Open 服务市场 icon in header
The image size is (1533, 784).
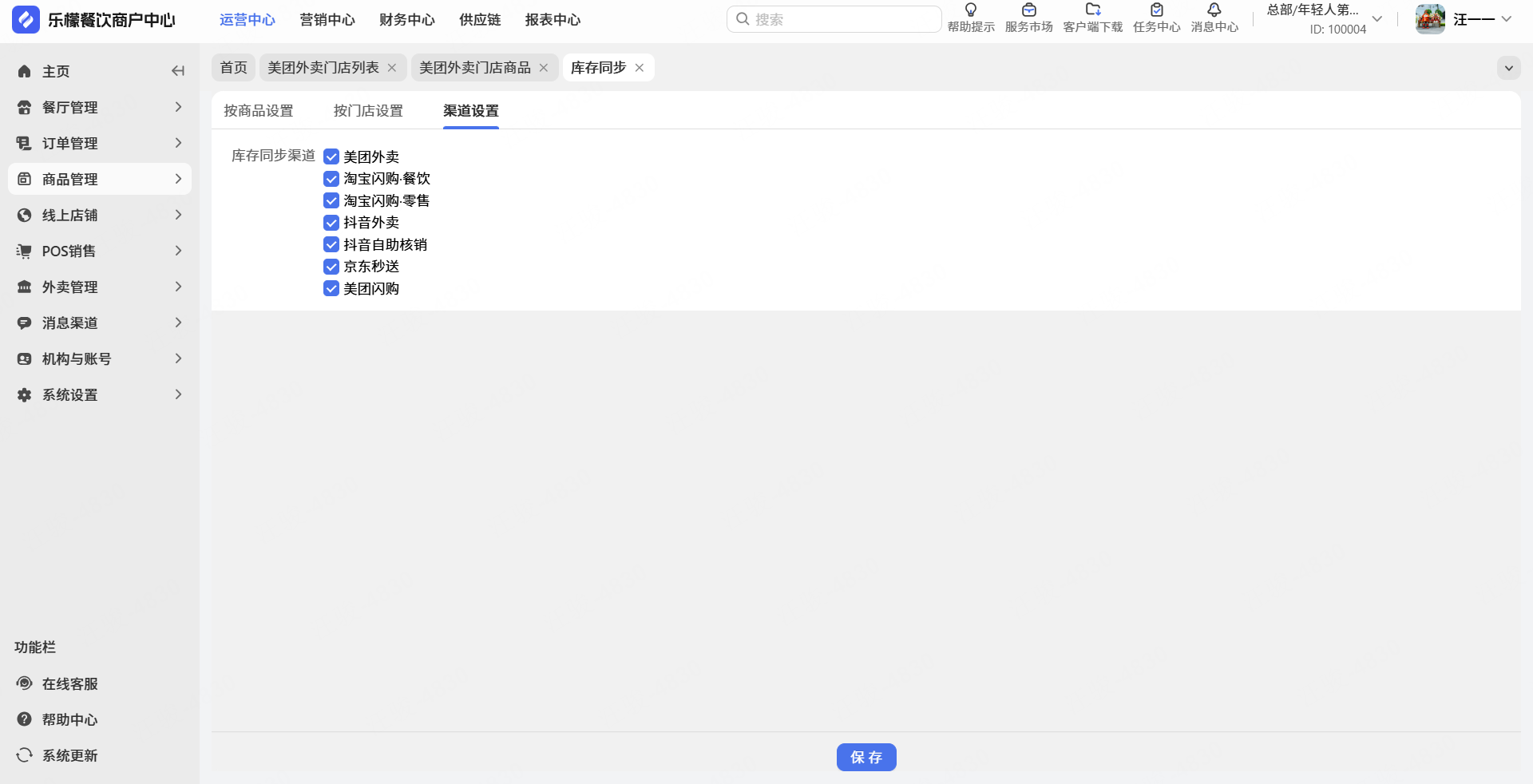pyautogui.click(x=1029, y=10)
